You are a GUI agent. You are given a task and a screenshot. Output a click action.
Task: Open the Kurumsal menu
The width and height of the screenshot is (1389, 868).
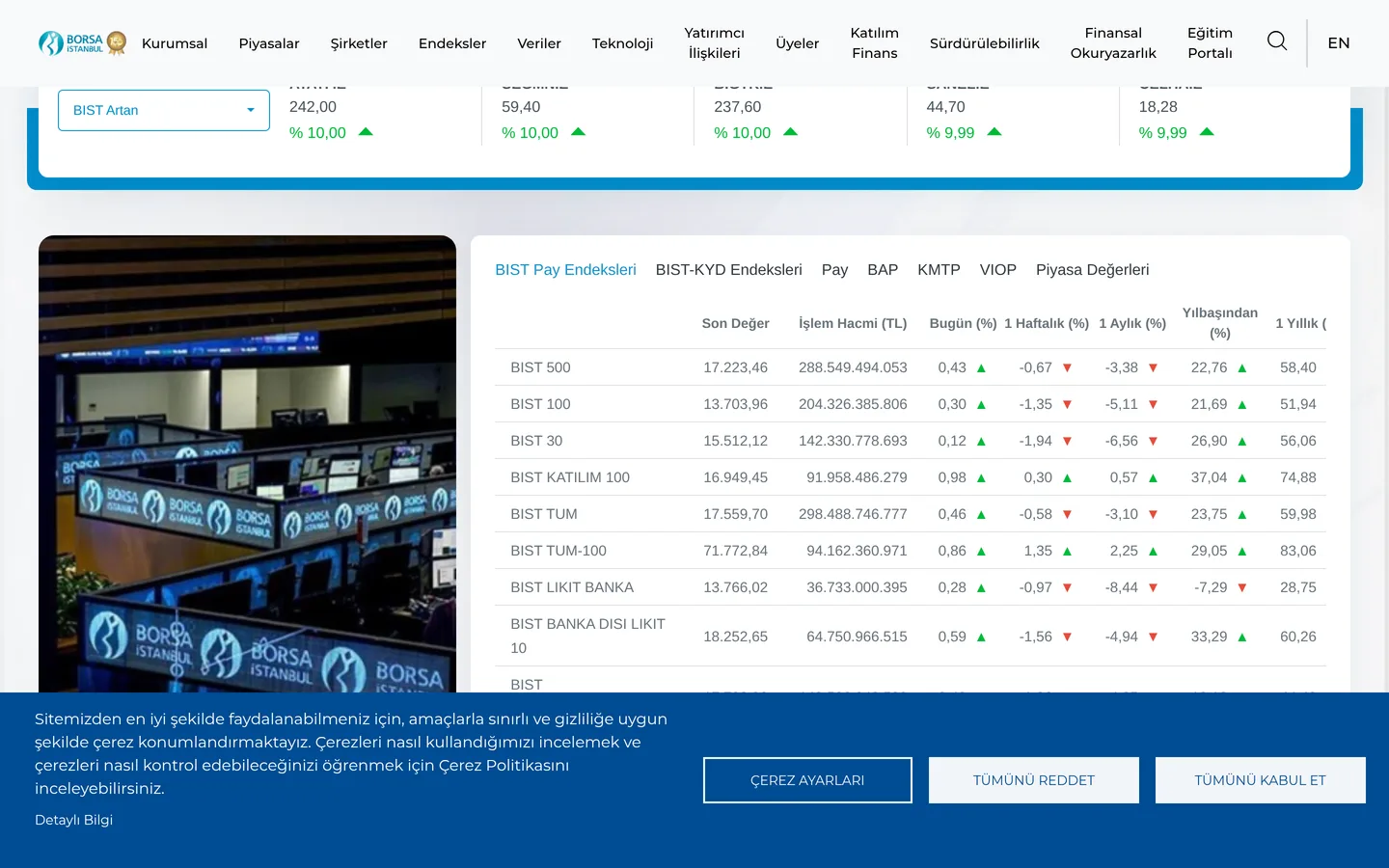tap(175, 43)
